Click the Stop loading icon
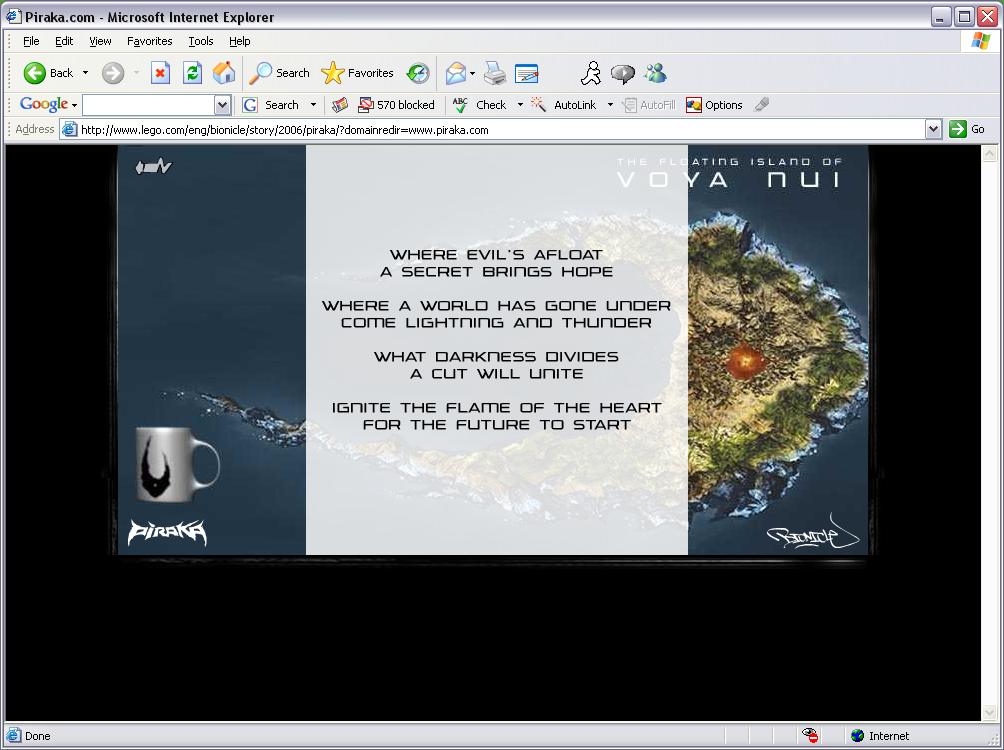This screenshot has height=750, width=1004. [160, 73]
